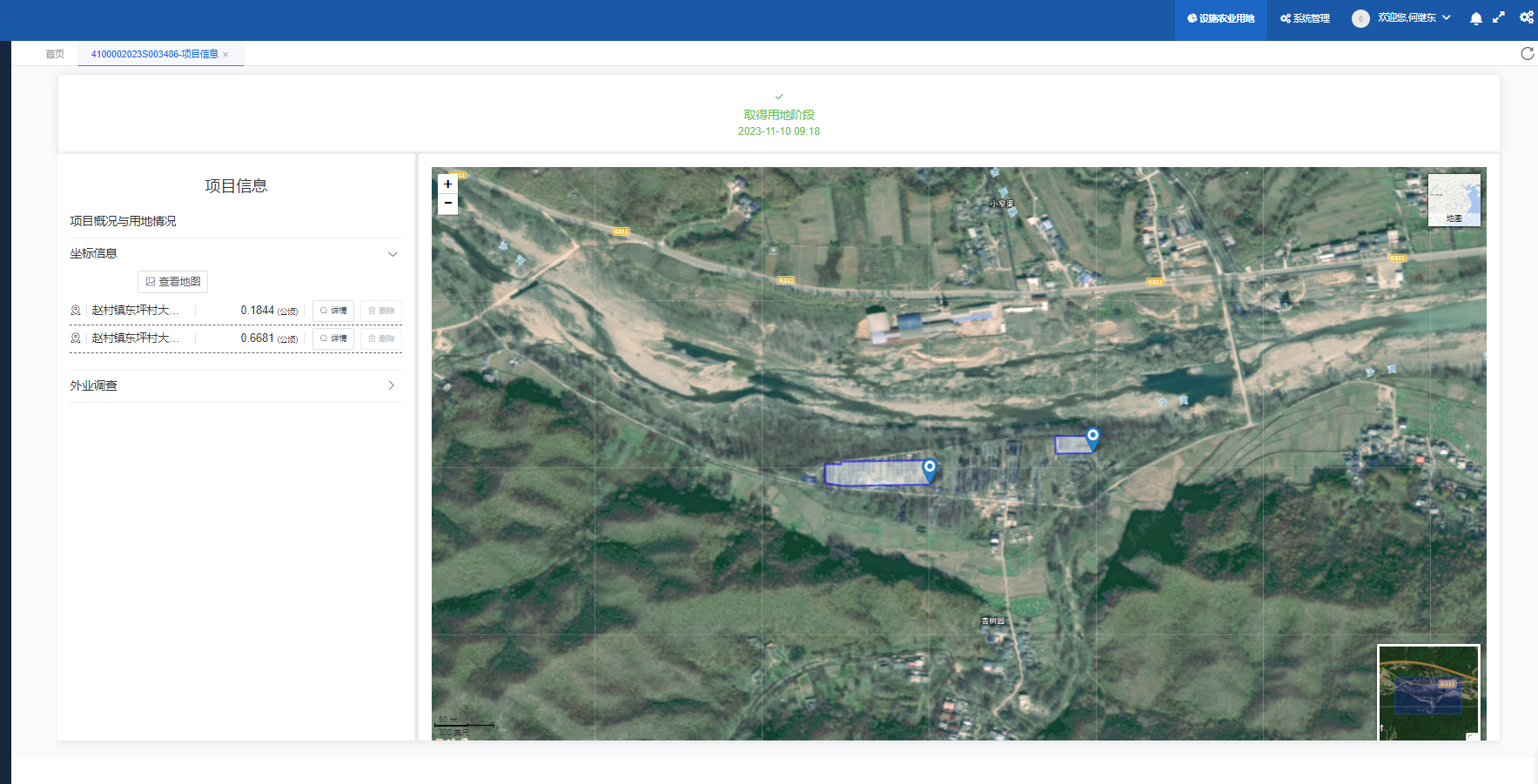Click the map pin on the smaller parcel
Viewport: 1538px width, 784px height.
coord(1092,438)
